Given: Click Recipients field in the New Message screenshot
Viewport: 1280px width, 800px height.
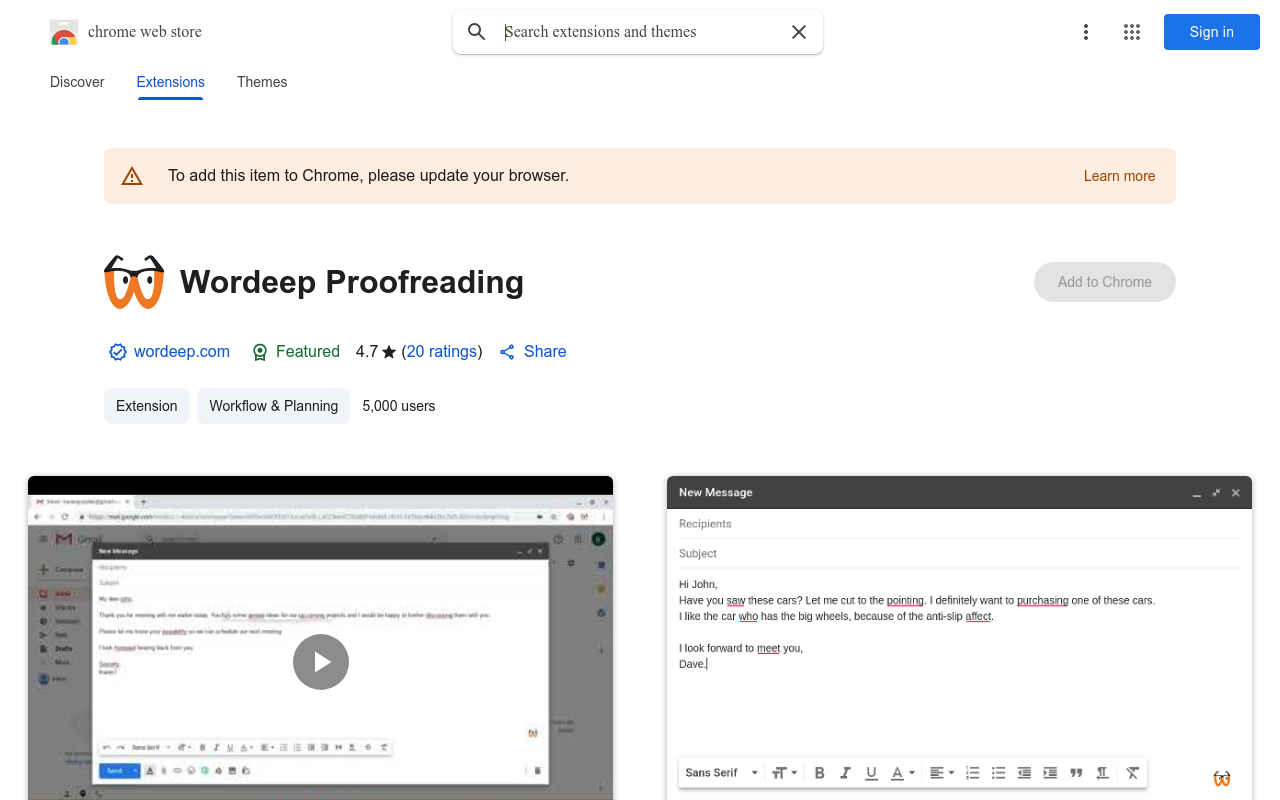Looking at the screenshot, I should pos(959,524).
